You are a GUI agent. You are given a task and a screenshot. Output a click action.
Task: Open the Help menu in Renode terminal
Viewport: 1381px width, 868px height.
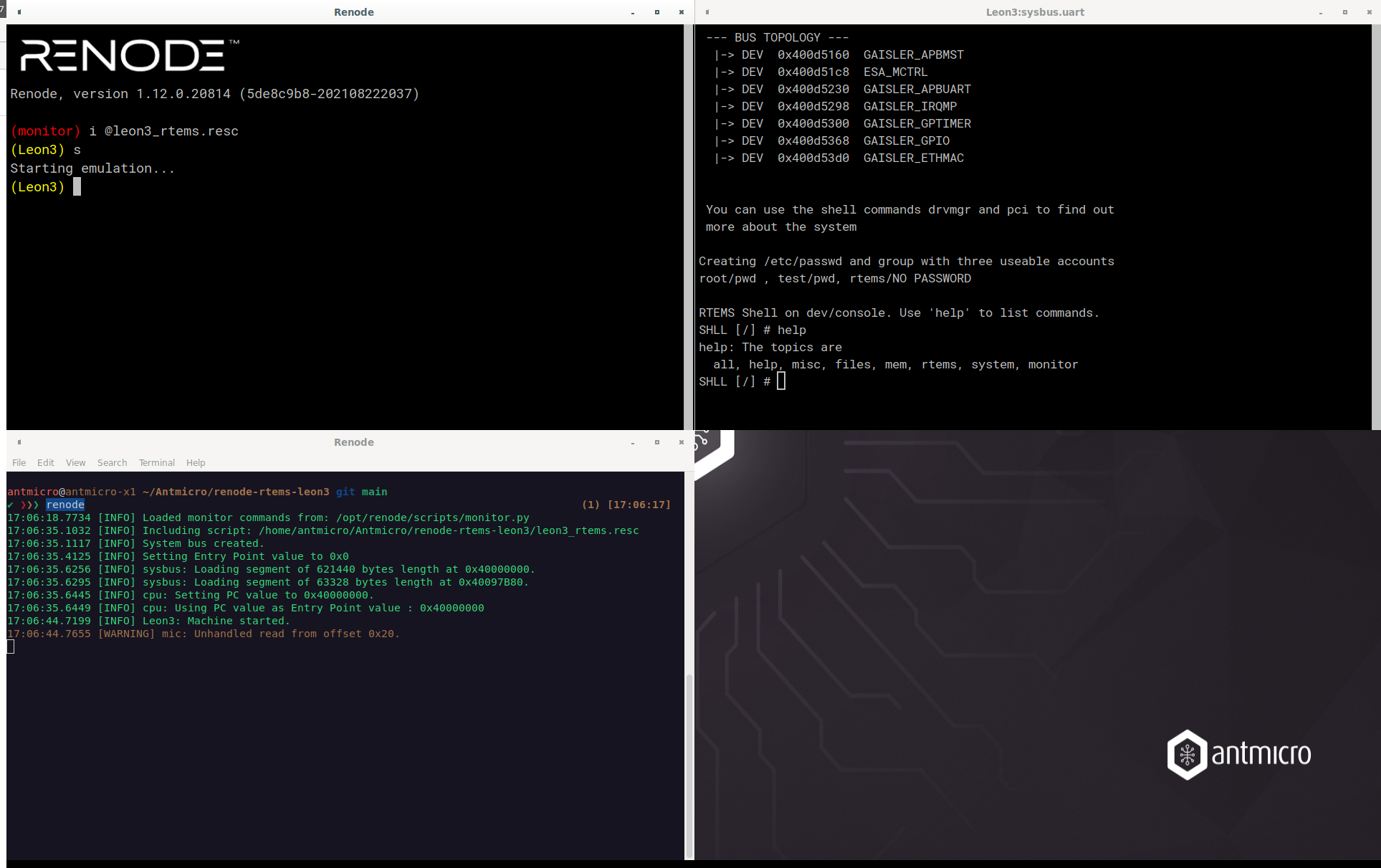click(196, 462)
